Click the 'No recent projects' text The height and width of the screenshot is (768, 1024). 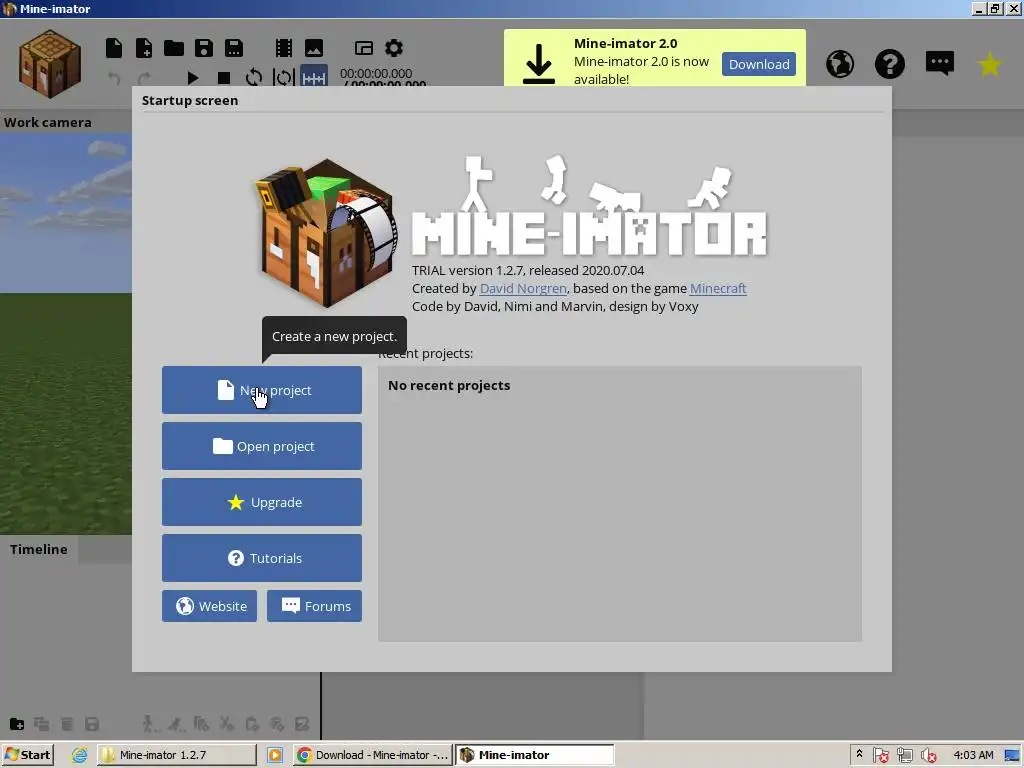(x=449, y=385)
